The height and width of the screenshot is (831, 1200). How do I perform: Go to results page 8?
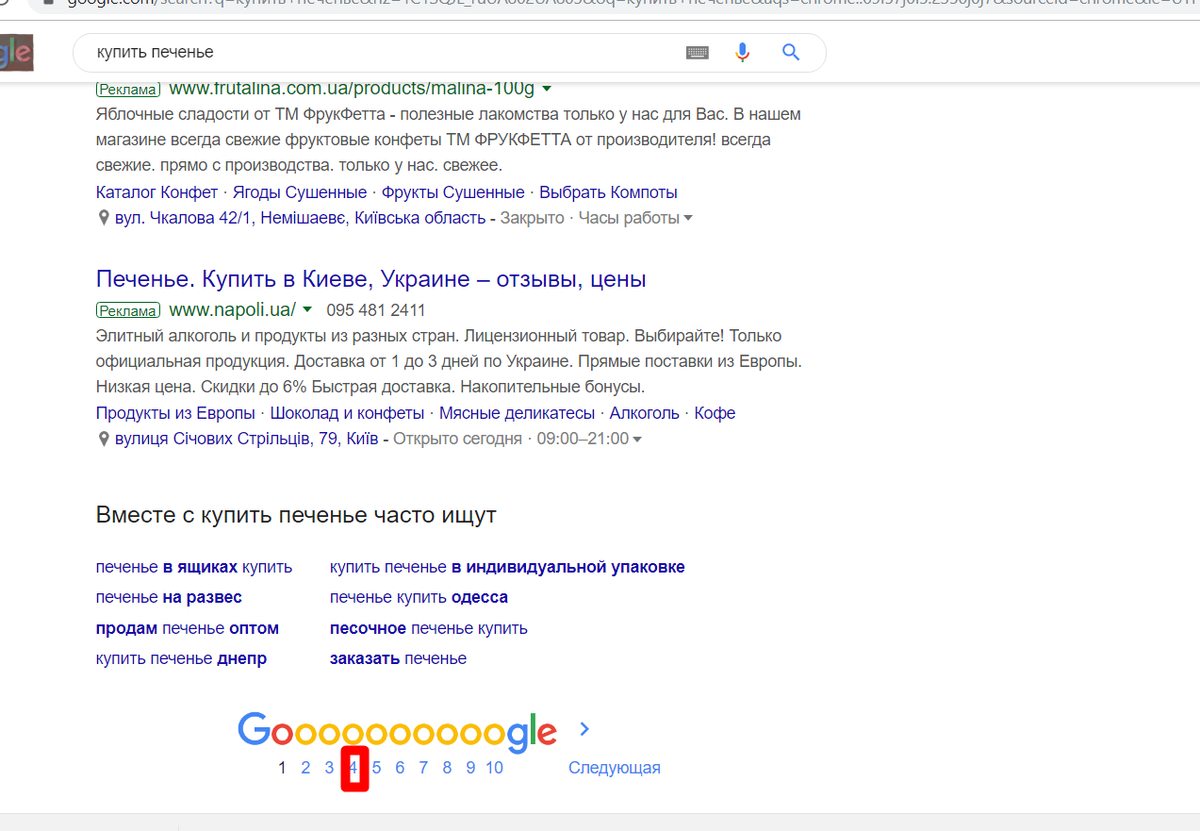(x=447, y=768)
